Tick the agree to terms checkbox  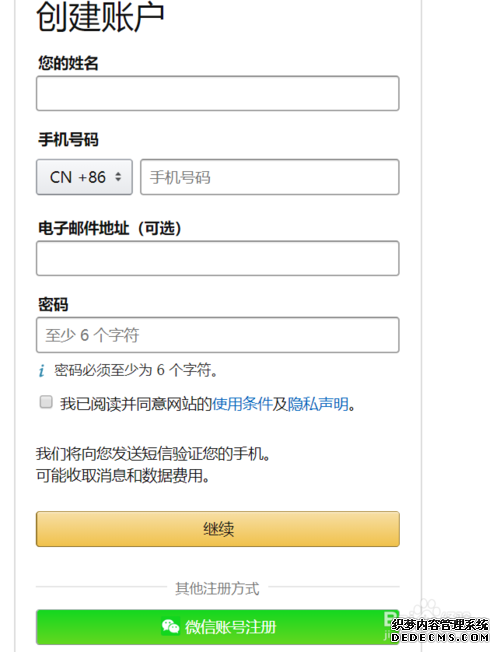[46, 402]
